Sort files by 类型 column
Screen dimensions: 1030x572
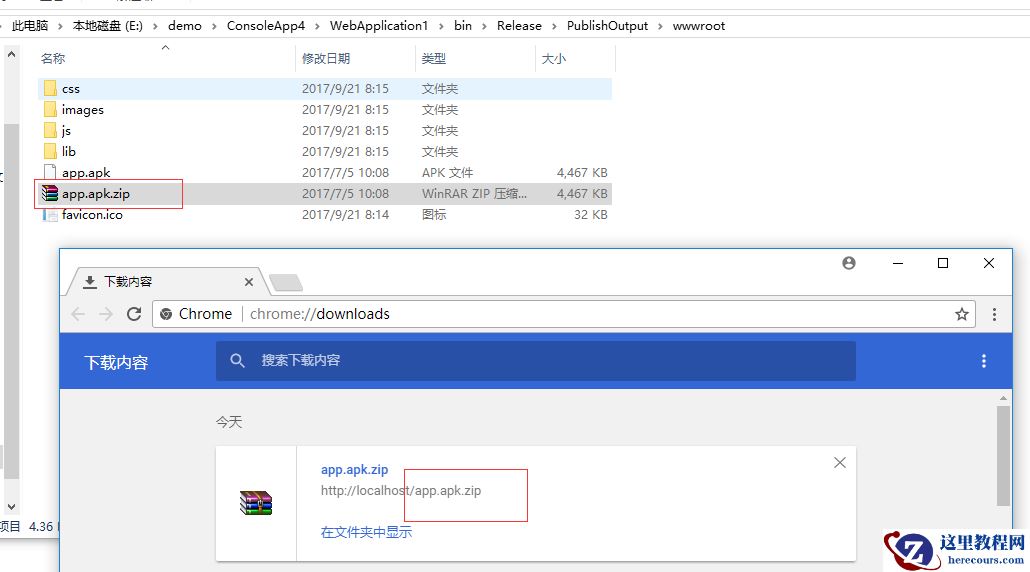[434, 58]
